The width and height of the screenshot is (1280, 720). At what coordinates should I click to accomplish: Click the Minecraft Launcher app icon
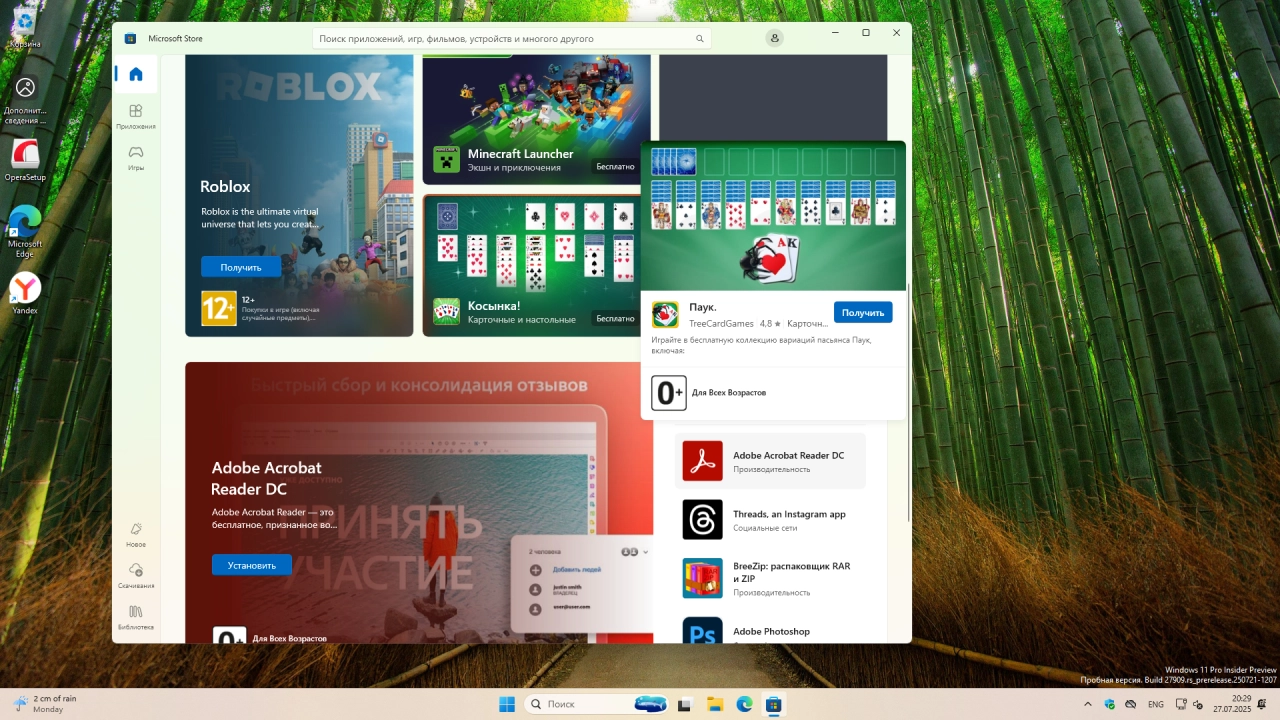pyautogui.click(x=446, y=160)
